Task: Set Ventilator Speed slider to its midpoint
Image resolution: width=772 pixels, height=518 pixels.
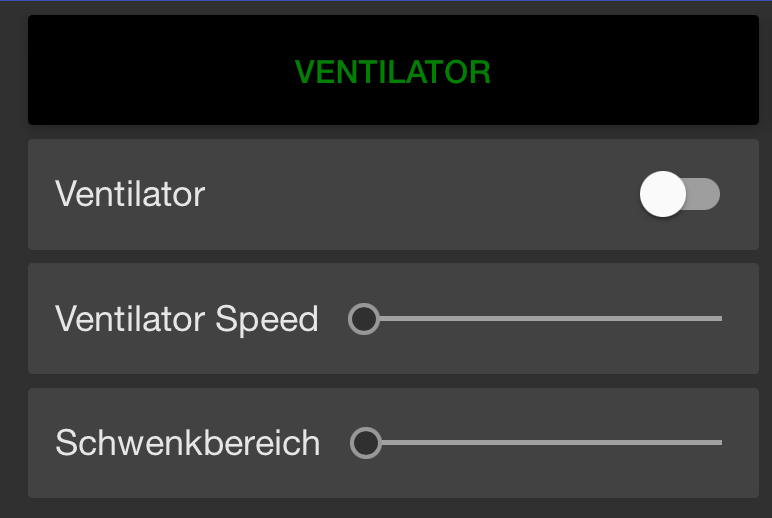Action: 542,319
